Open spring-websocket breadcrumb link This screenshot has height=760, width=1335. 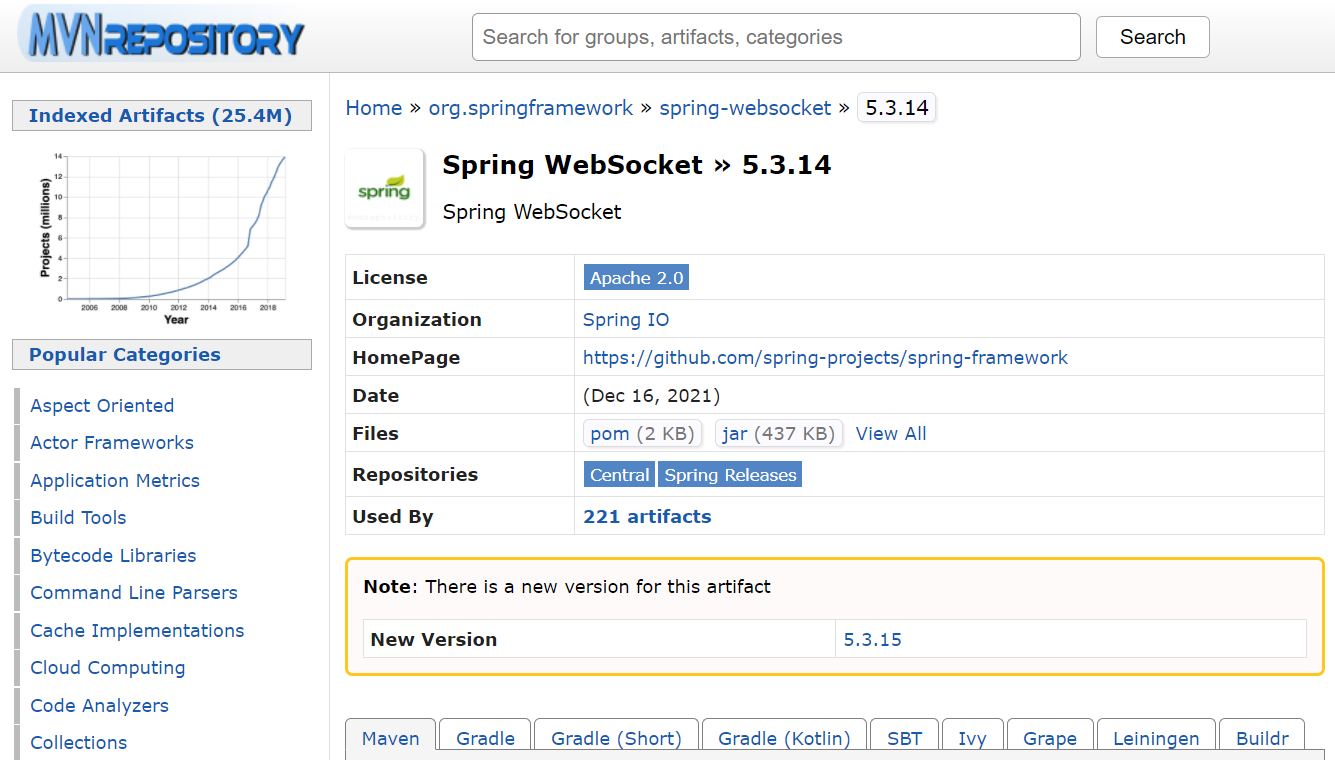click(745, 108)
